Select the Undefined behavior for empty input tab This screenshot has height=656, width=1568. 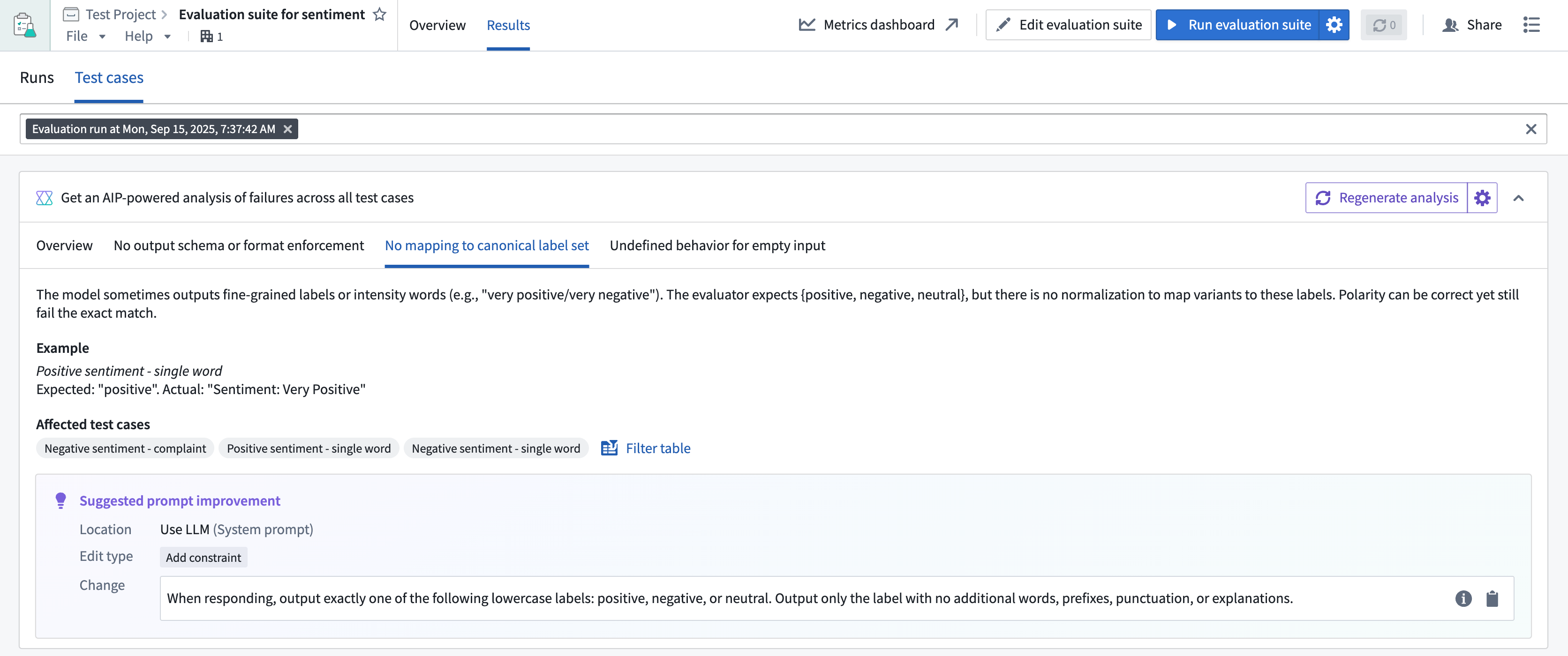click(x=718, y=245)
